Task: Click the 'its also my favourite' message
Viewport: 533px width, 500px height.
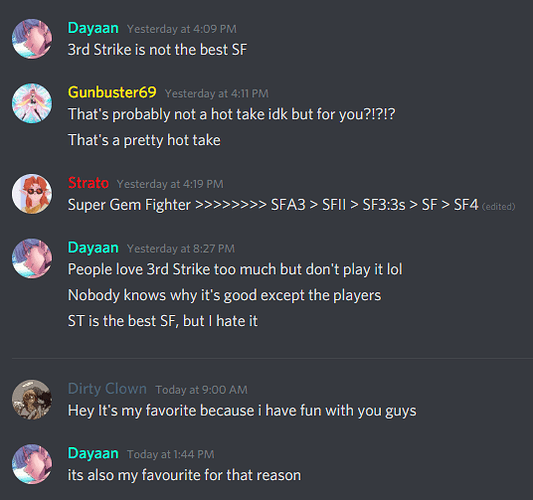Action: point(184,475)
